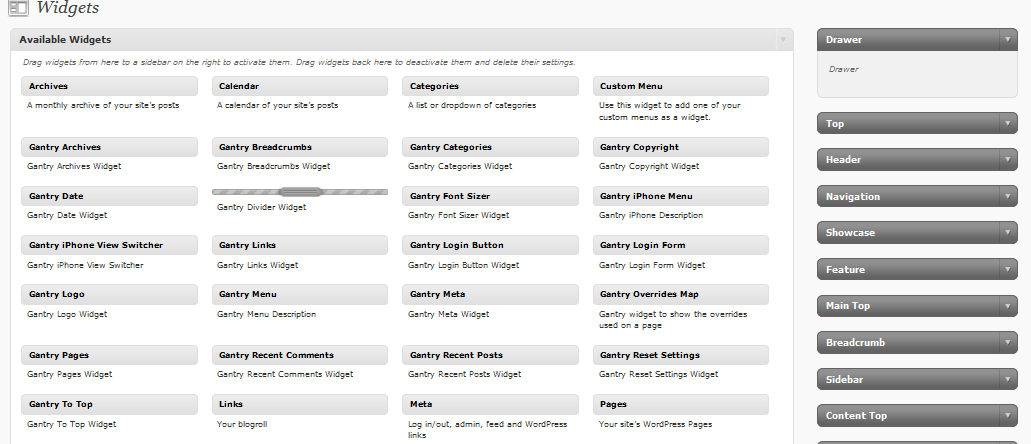The image size is (1031, 444).
Task: Click the Widgets page icon
Action: [18, 7]
